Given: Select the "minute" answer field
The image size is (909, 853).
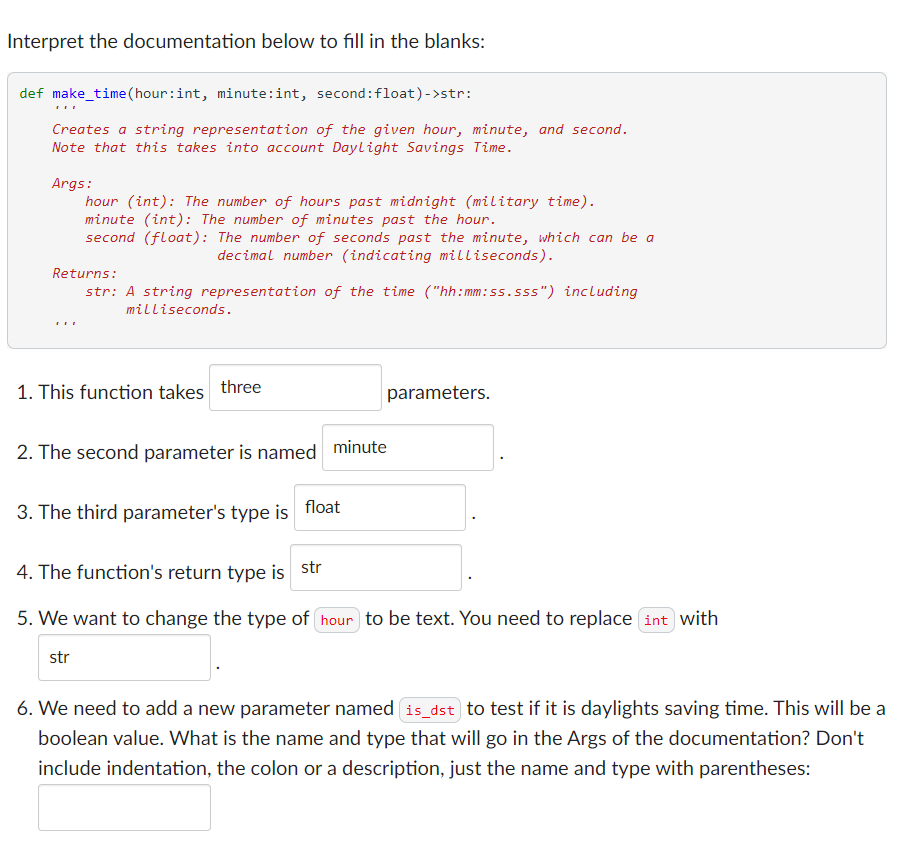Looking at the screenshot, I should point(407,447).
